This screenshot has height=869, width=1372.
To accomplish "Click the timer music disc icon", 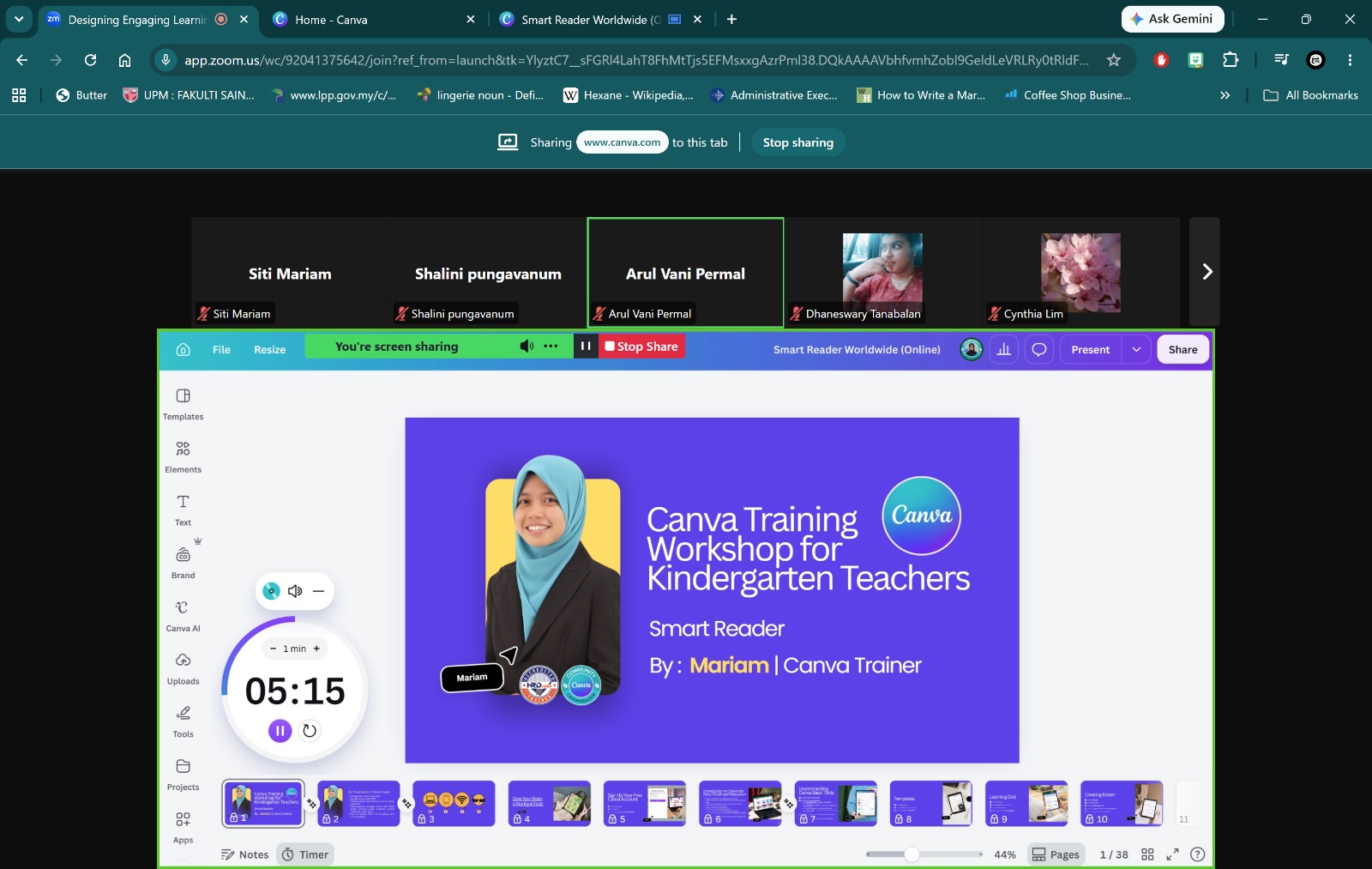I will [x=271, y=591].
